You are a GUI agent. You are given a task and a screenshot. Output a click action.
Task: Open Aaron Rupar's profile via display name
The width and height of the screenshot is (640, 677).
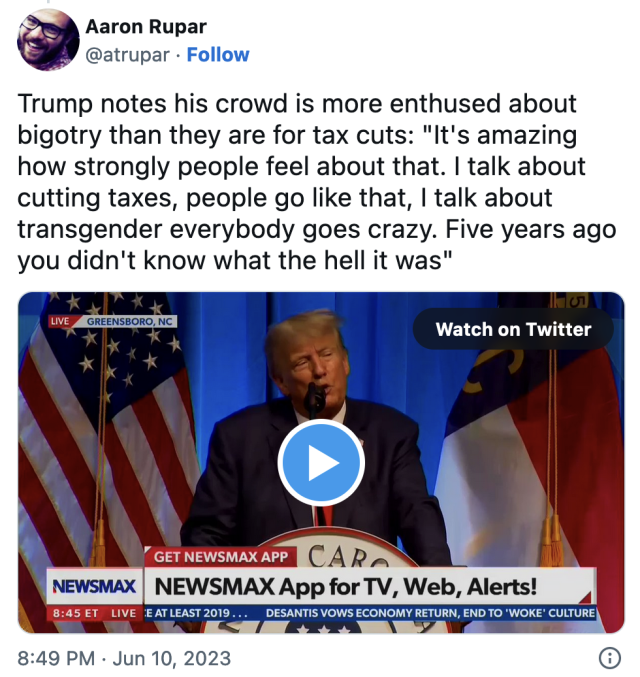point(146,27)
